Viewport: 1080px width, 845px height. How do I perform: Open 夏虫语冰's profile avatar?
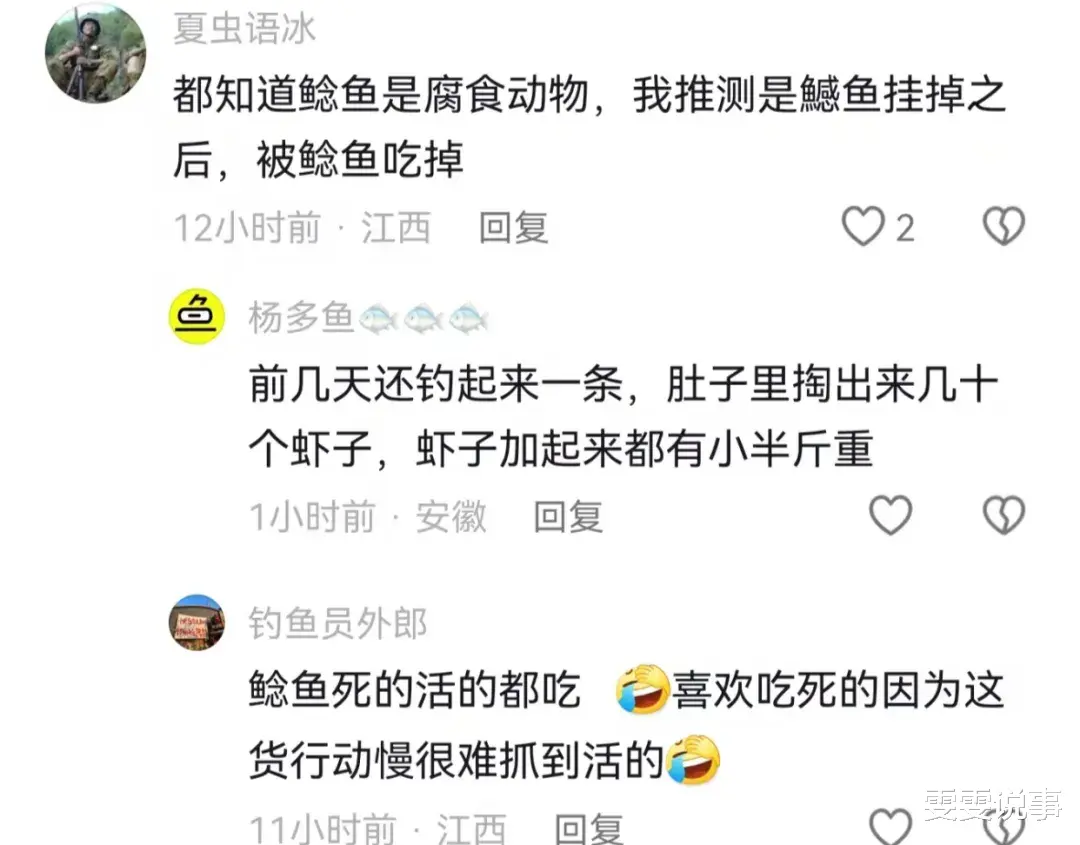(96, 52)
